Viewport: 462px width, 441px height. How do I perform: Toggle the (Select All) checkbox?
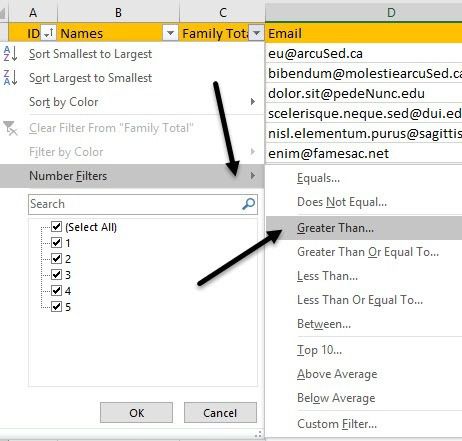pyautogui.click(x=56, y=227)
